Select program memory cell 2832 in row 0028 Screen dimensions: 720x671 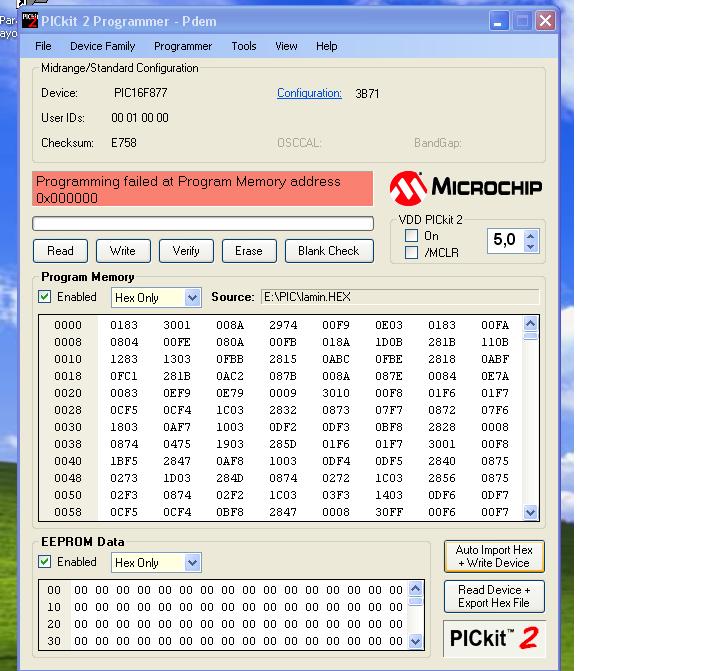(283, 410)
